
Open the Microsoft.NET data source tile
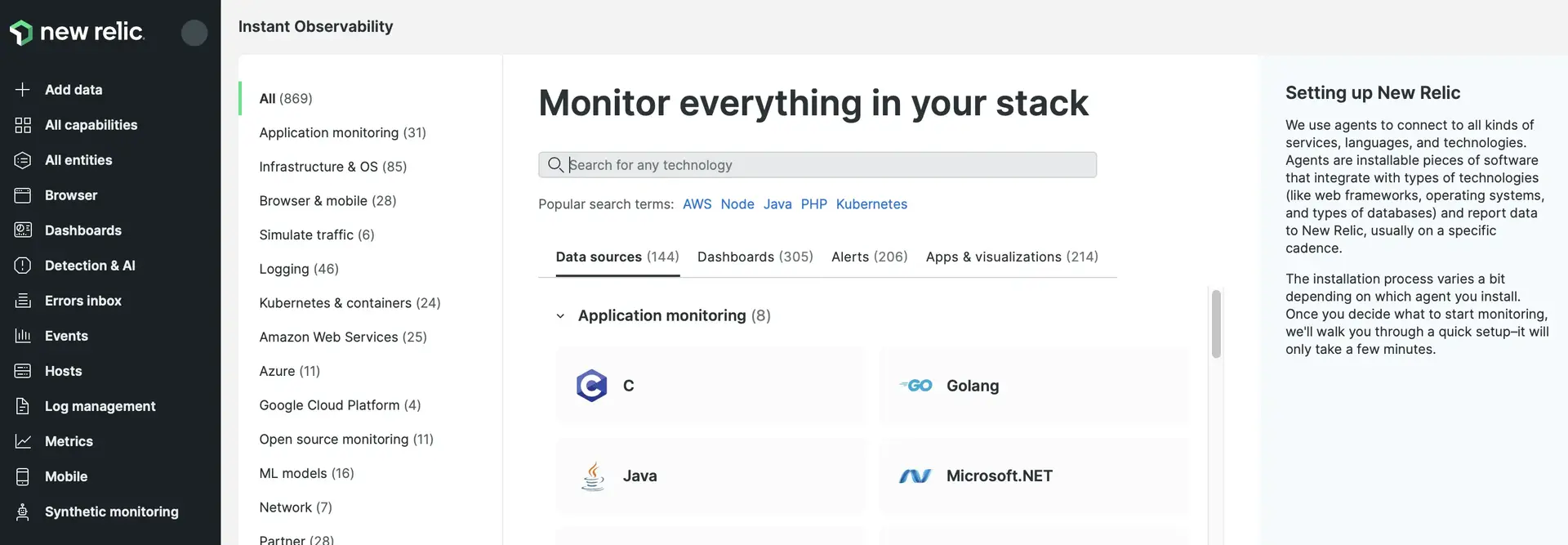pyautogui.click(x=1033, y=476)
